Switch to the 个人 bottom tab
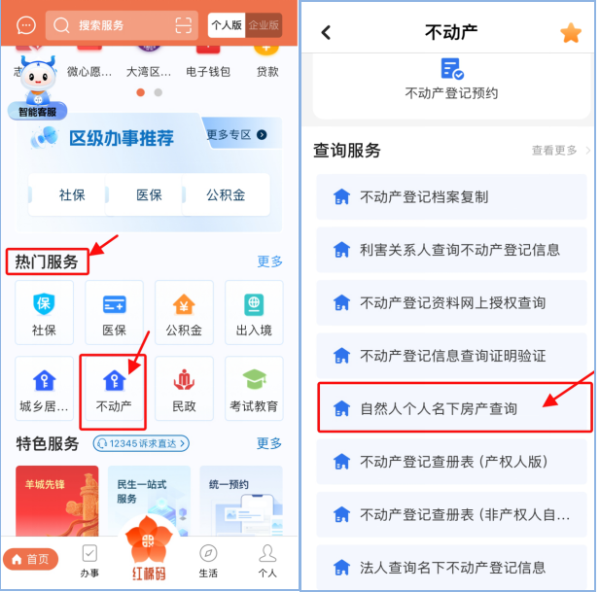The image size is (600, 592). (267, 561)
